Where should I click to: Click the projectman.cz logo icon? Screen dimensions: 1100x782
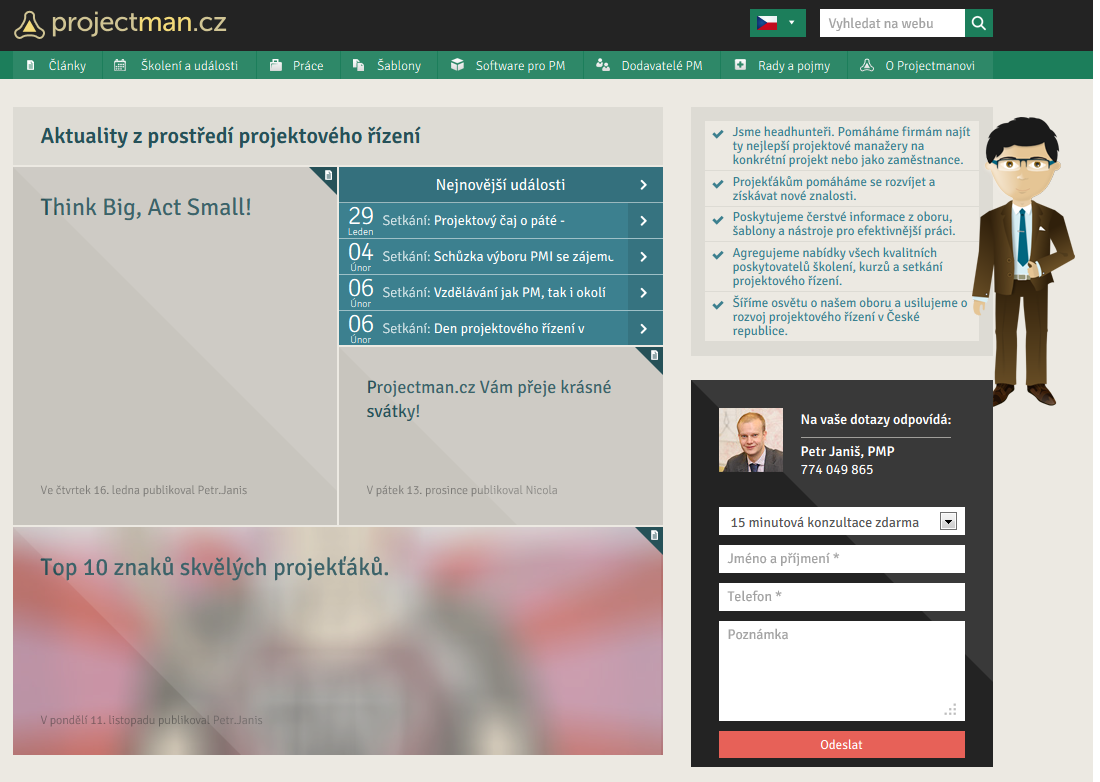(x=30, y=23)
